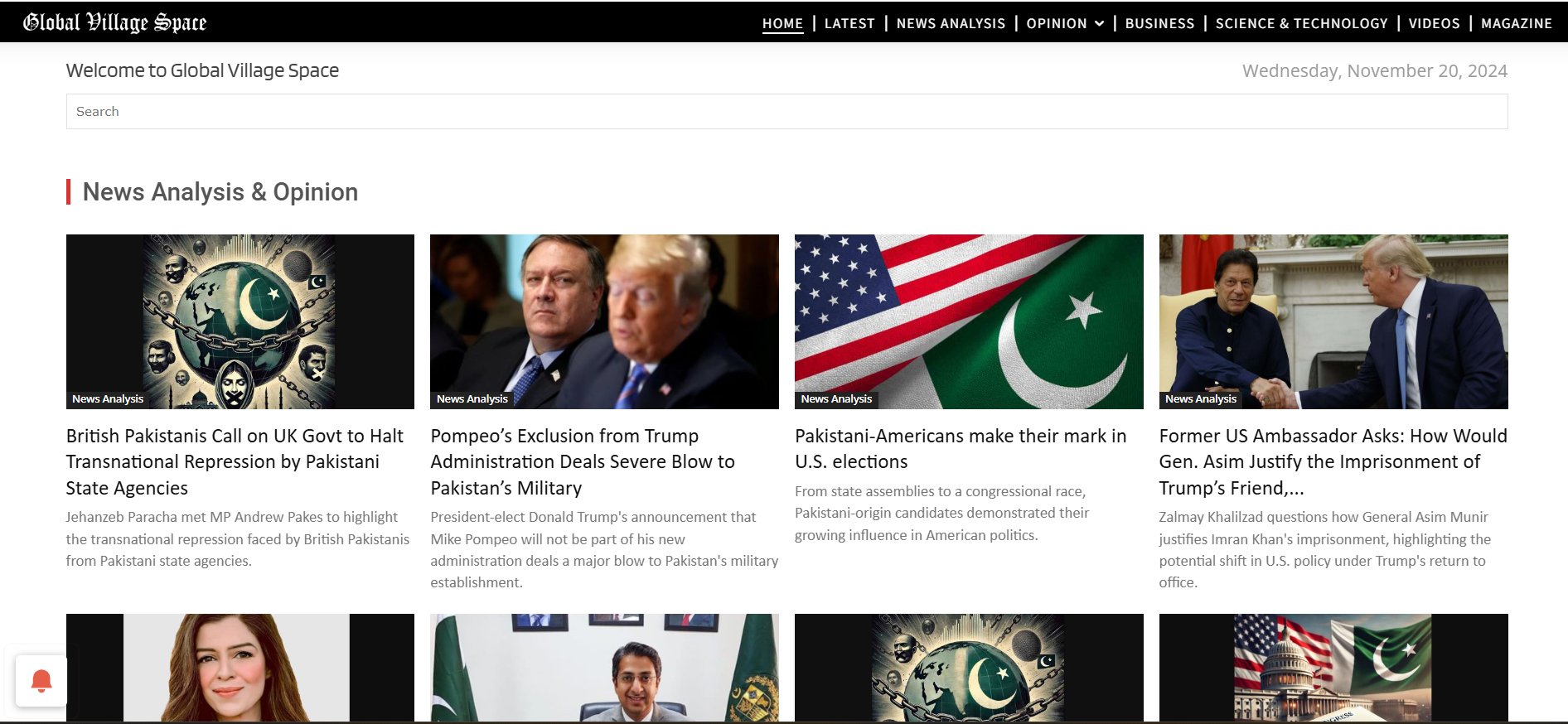Open Former US Ambassador Asks headline
The image size is (1568, 724).
[x=1333, y=461]
